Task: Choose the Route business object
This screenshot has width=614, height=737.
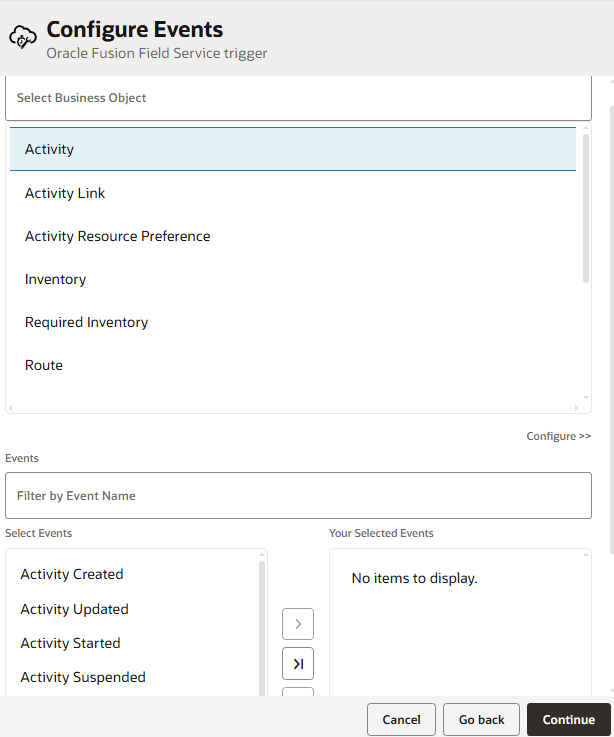Action: [293, 365]
